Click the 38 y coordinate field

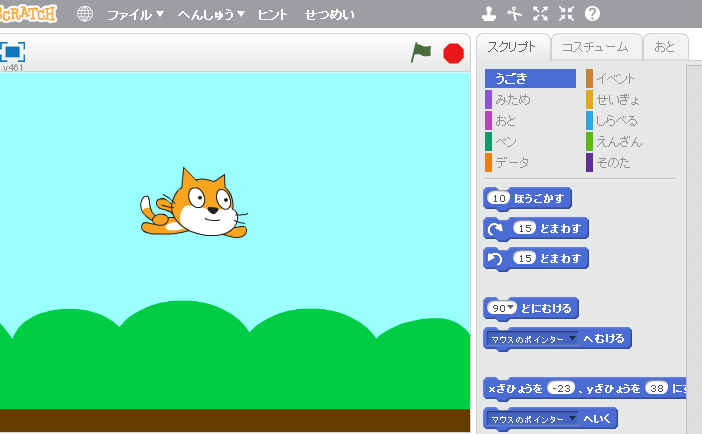click(x=657, y=388)
